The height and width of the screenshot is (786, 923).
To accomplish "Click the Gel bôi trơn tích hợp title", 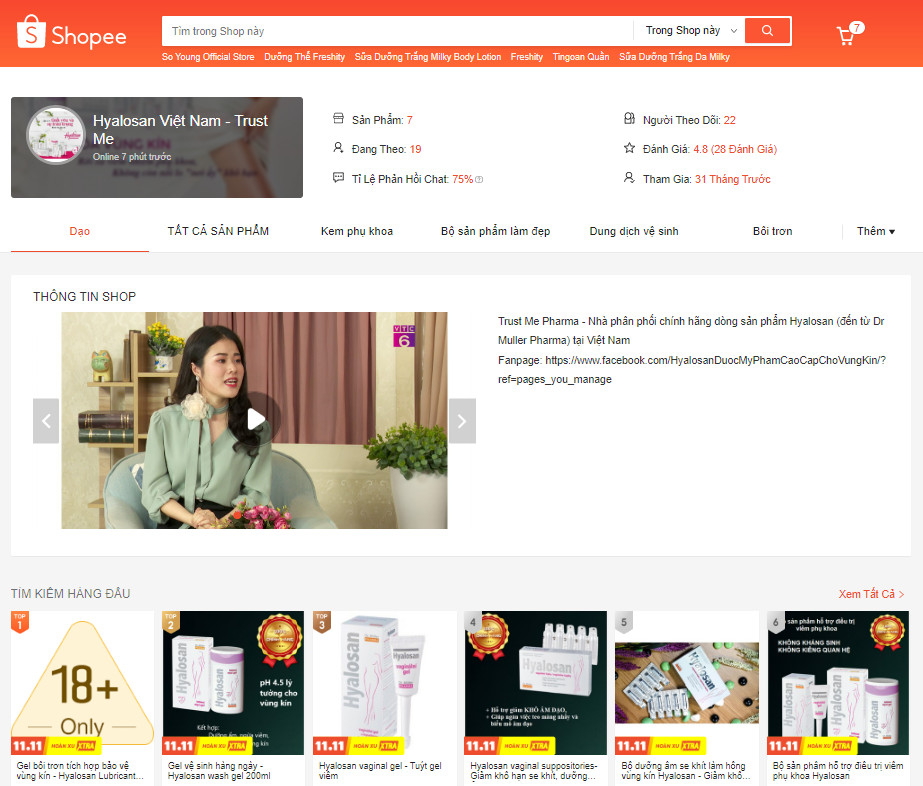I will pyautogui.click(x=80, y=771).
